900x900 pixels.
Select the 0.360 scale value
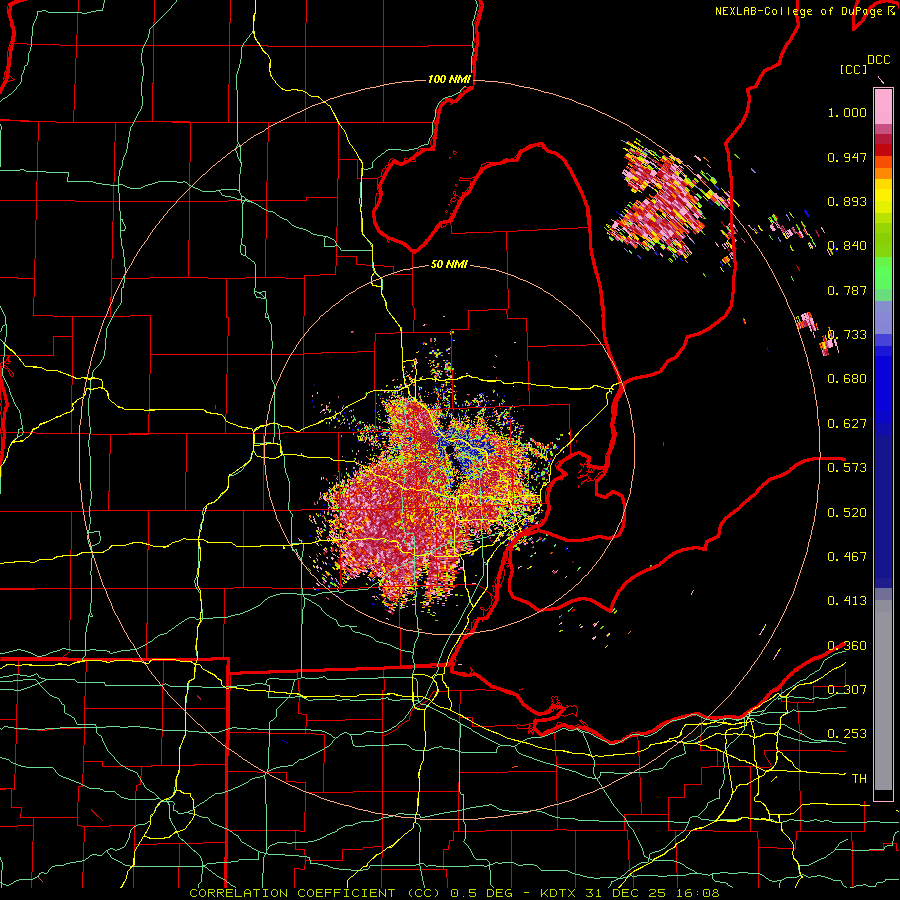click(x=847, y=645)
